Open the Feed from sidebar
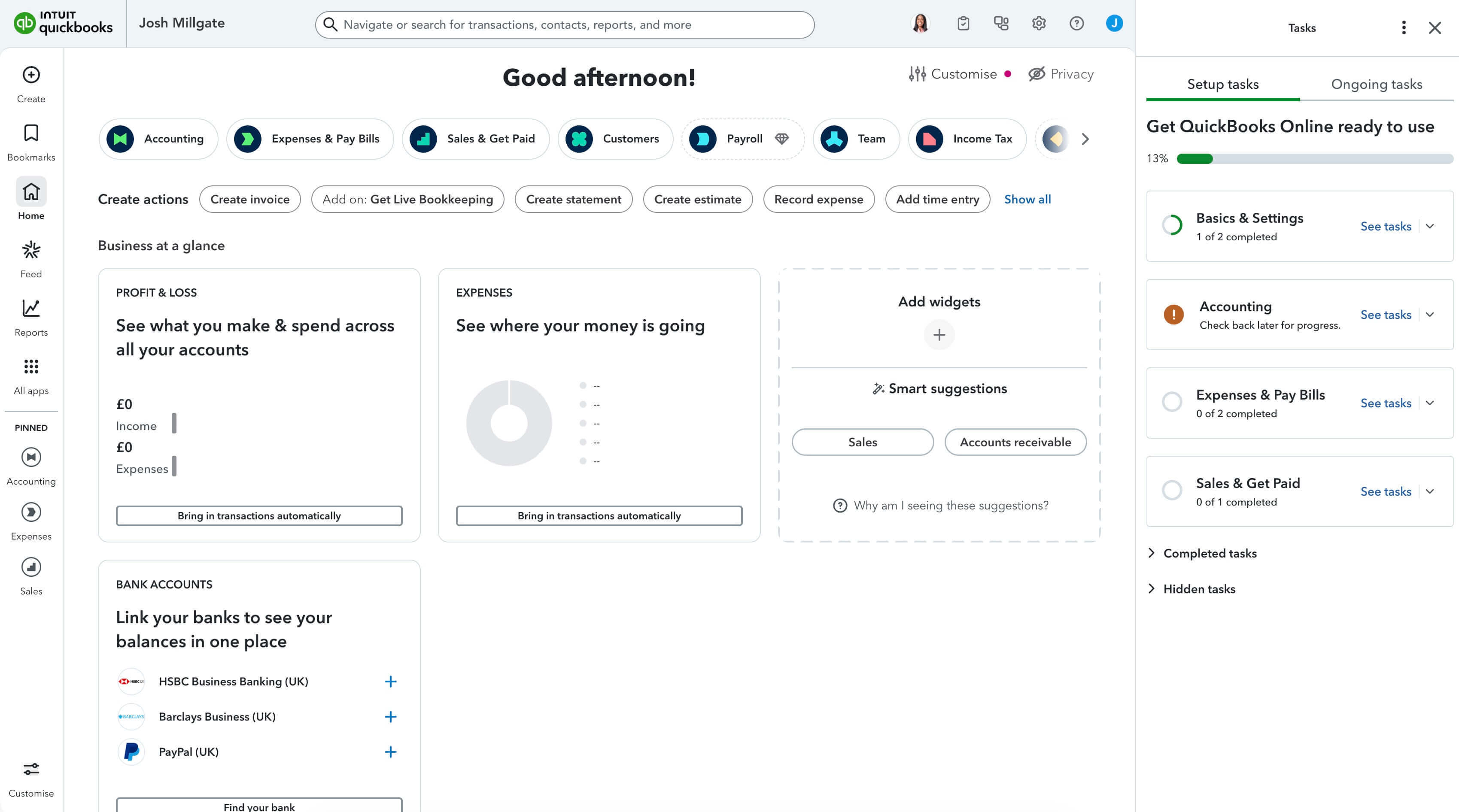Image resolution: width=1459 pixels, height=812 pixels. [x=31, y=258]
